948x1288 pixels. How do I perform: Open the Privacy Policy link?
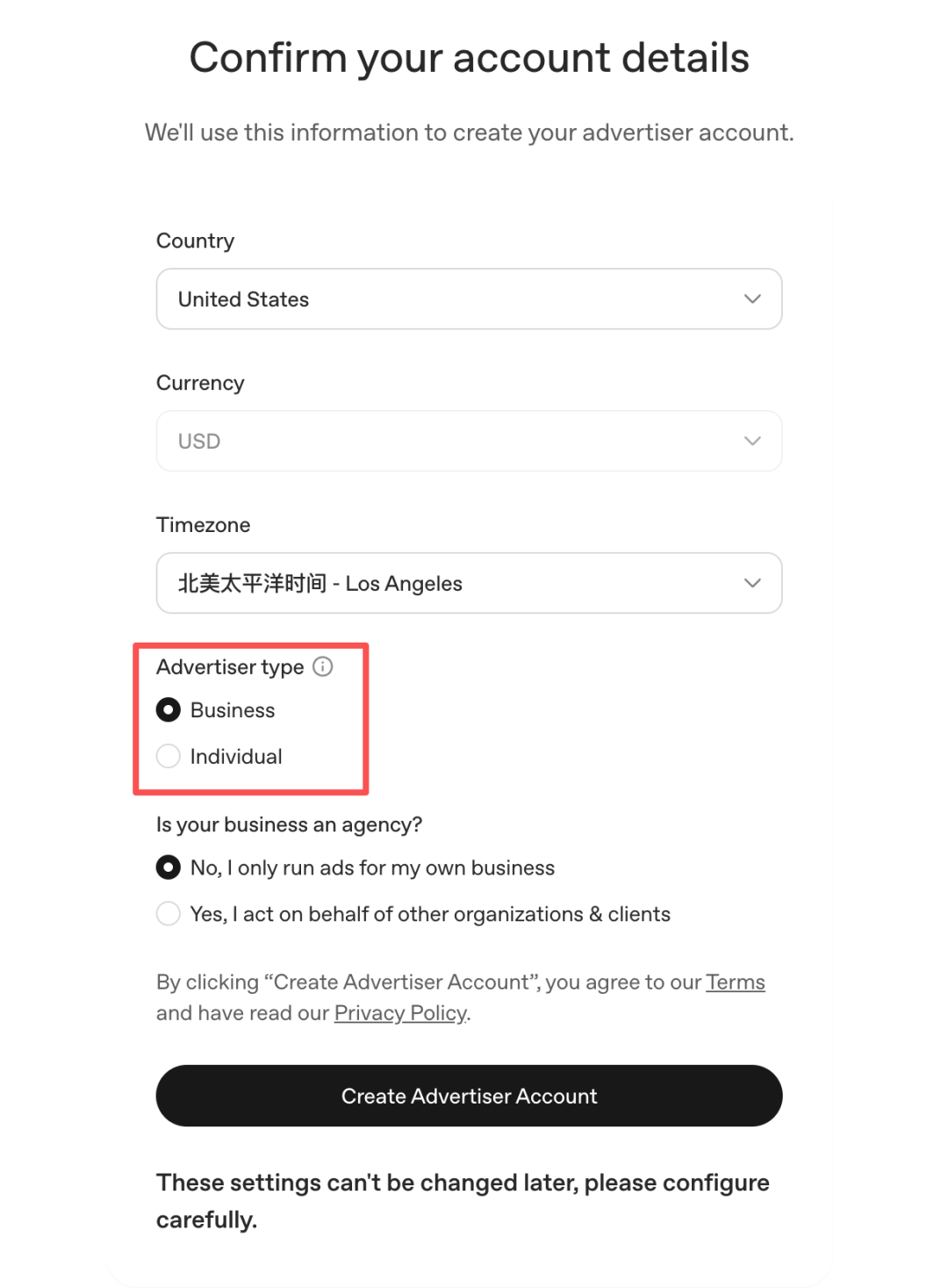pos(400,1013)
